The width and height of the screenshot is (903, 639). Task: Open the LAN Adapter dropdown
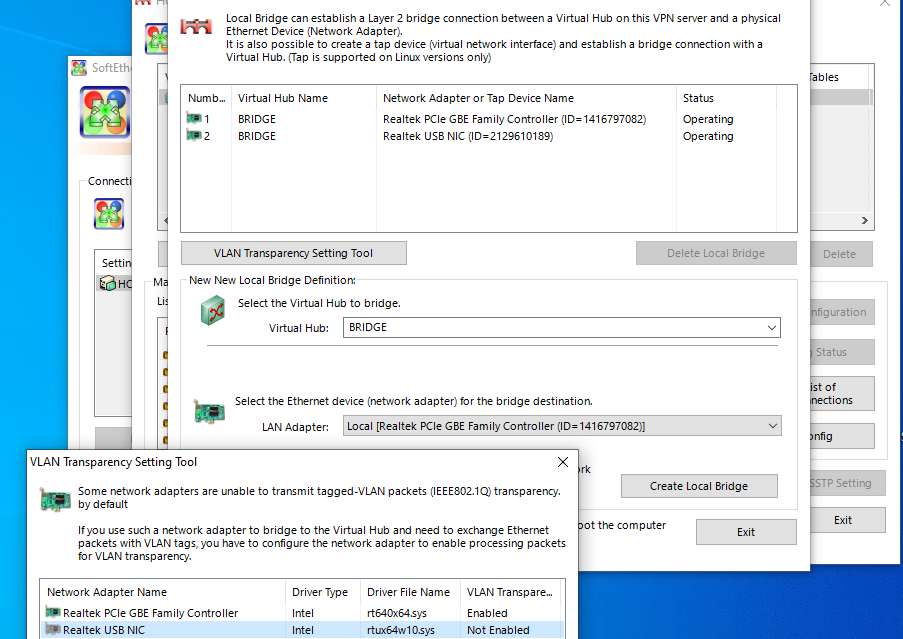point(771,425)
